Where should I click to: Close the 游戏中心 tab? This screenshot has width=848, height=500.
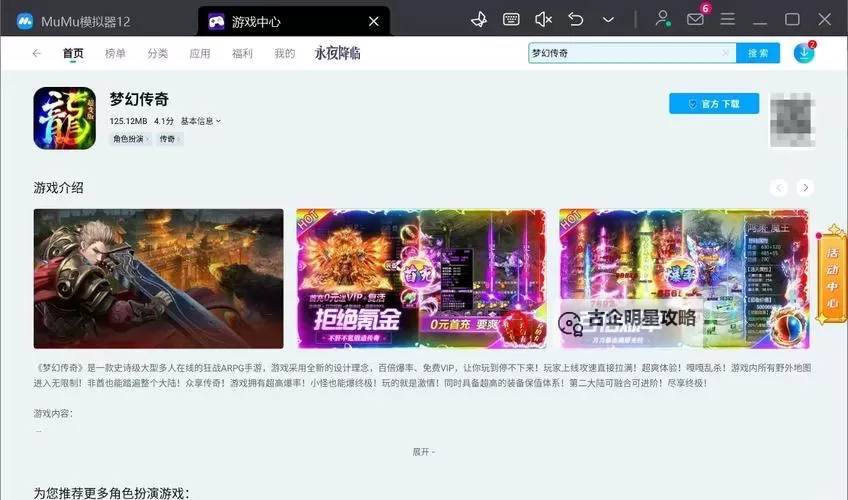coord(374,22)
